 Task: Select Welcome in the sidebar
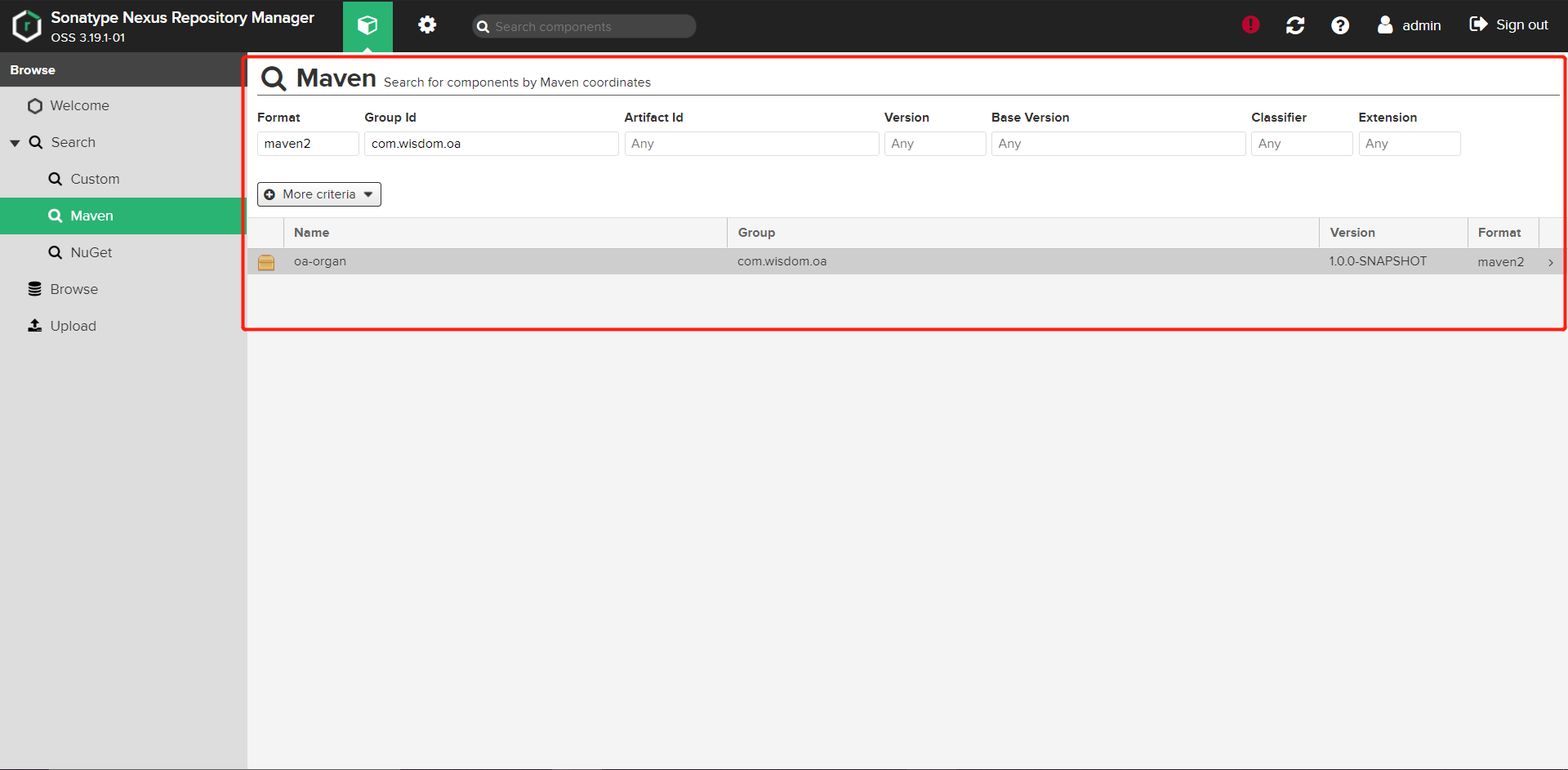coord(123,105)
